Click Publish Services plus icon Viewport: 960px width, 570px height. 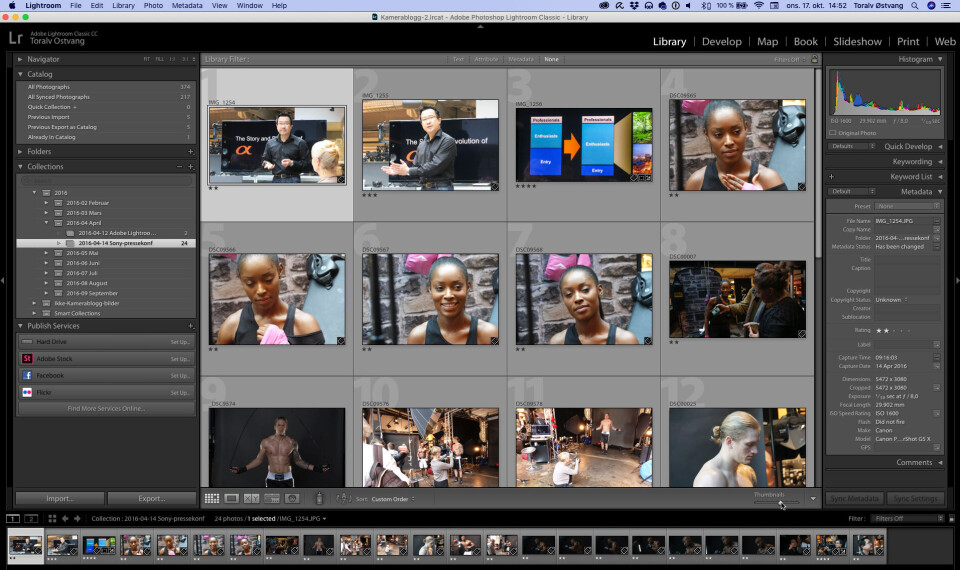pyautogui.click(x=190, y=326)
